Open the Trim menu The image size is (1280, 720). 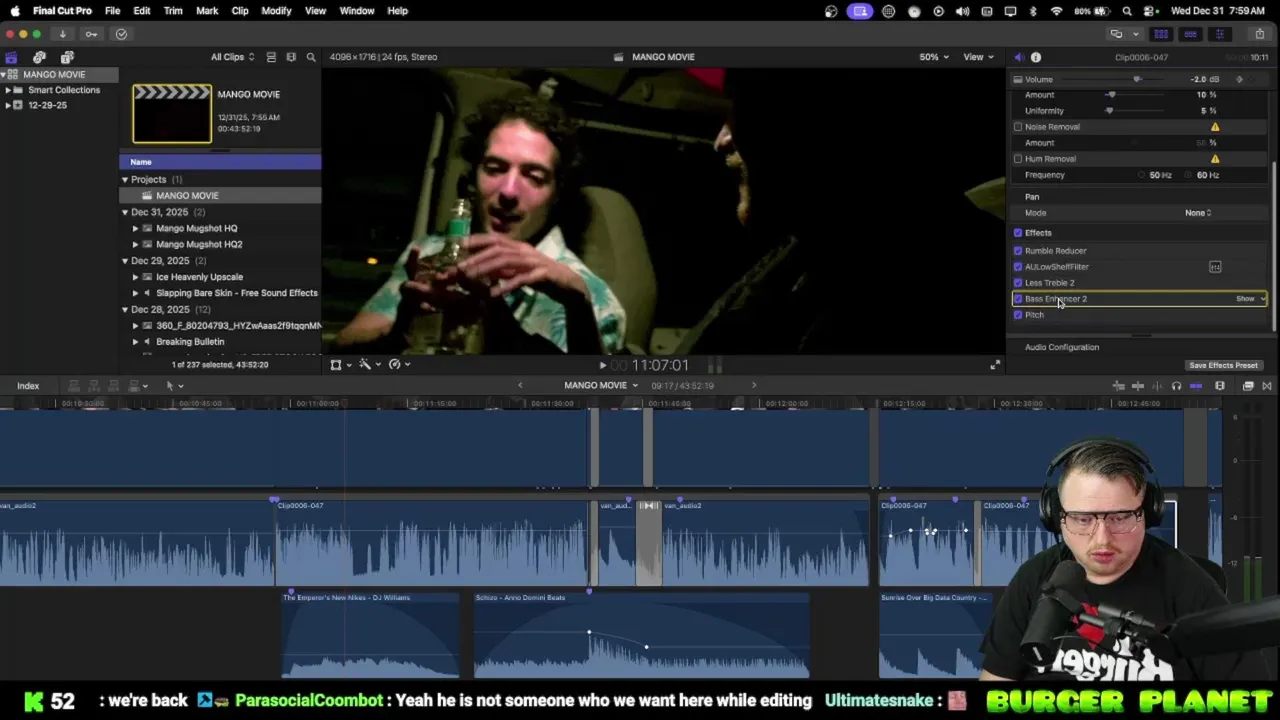pos(173,11)
